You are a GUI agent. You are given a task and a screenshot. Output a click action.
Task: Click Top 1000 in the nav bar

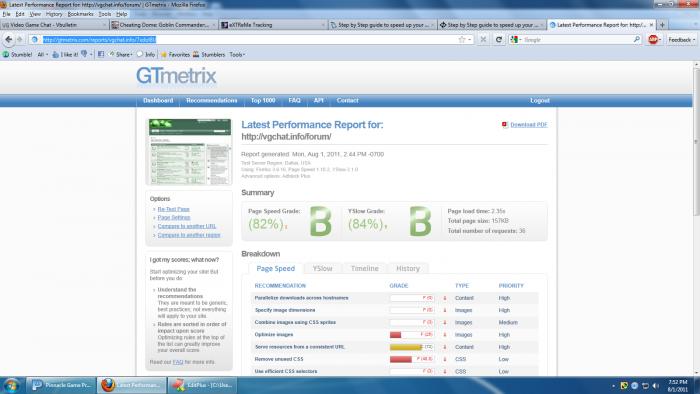pos(263,100)
